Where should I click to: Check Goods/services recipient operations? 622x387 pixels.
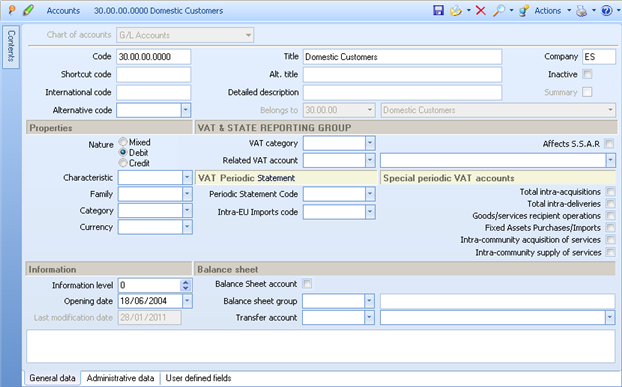tap(610, 216)
